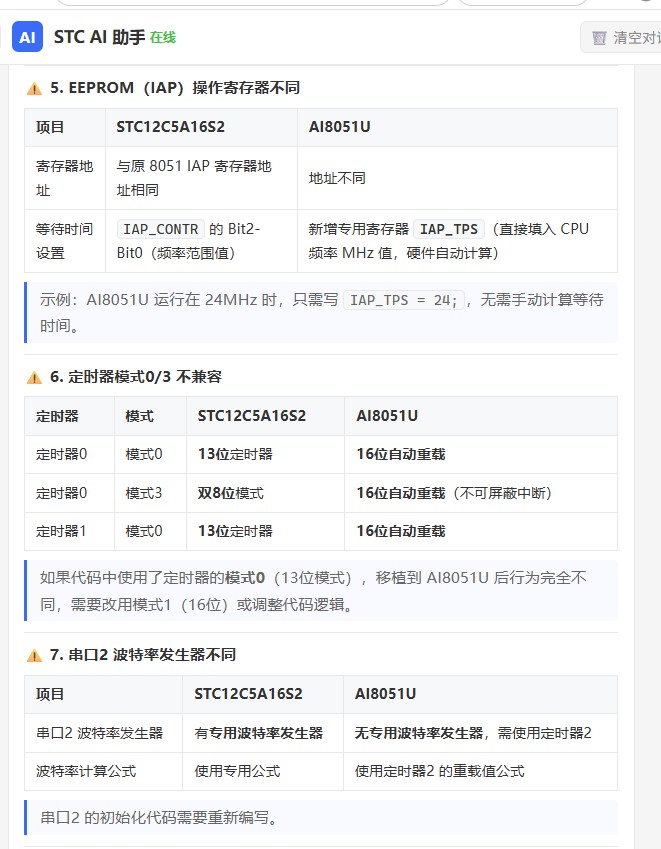Screen dimensions: 661x849
Task: Click the 无专用波特率发生器 cell
Action: coord(480,733)
